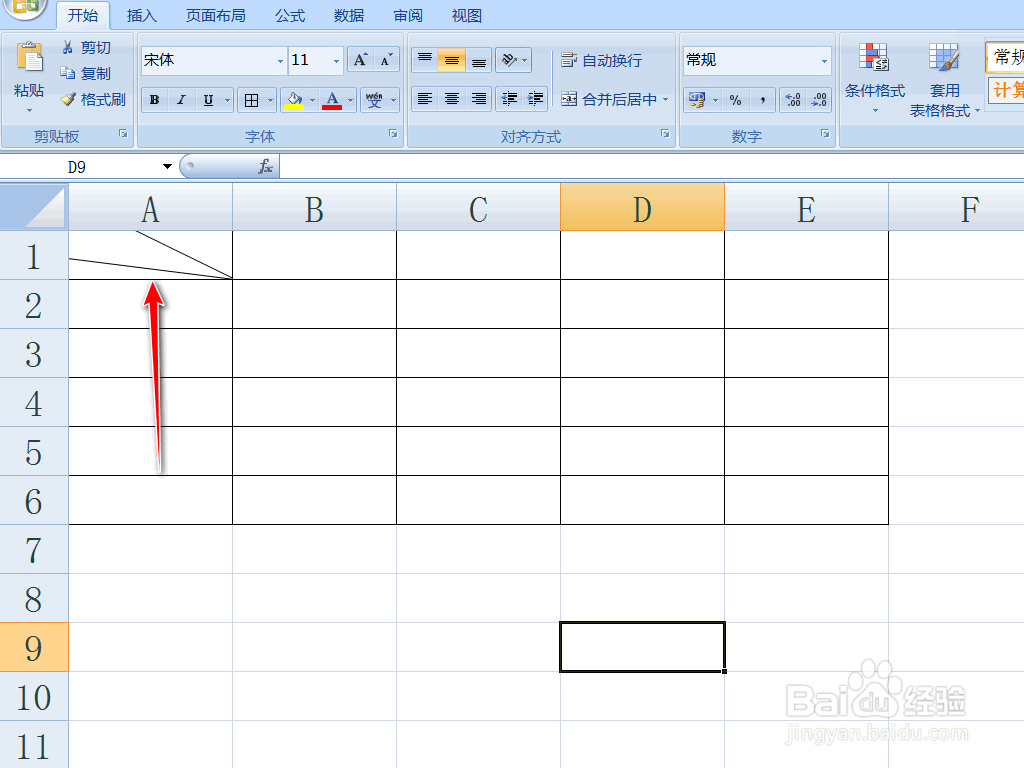
Task: Expand the font color dropdown arrow
Action: (350, 100)
